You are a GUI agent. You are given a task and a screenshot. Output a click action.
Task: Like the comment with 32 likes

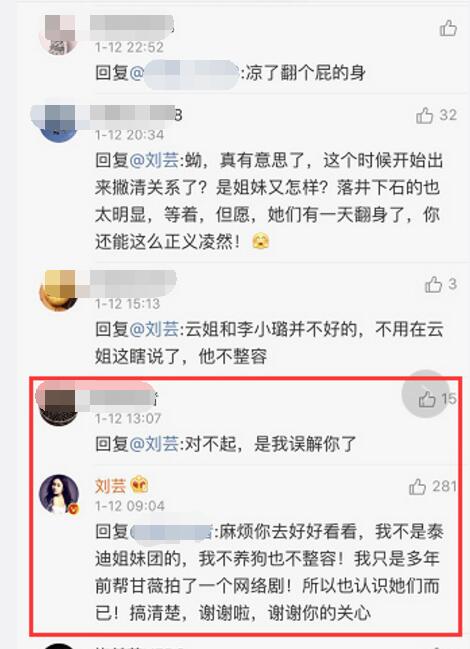(424, 115)
